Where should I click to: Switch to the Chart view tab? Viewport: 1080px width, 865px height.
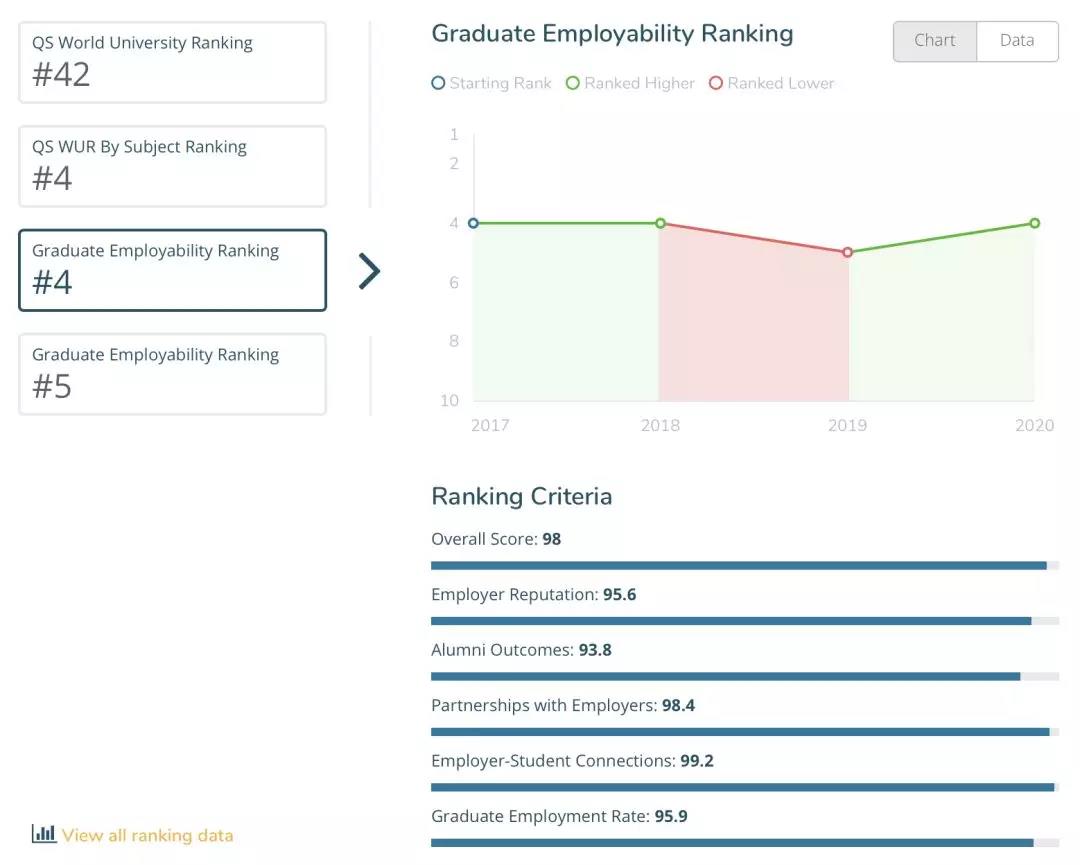coord(934,41)
